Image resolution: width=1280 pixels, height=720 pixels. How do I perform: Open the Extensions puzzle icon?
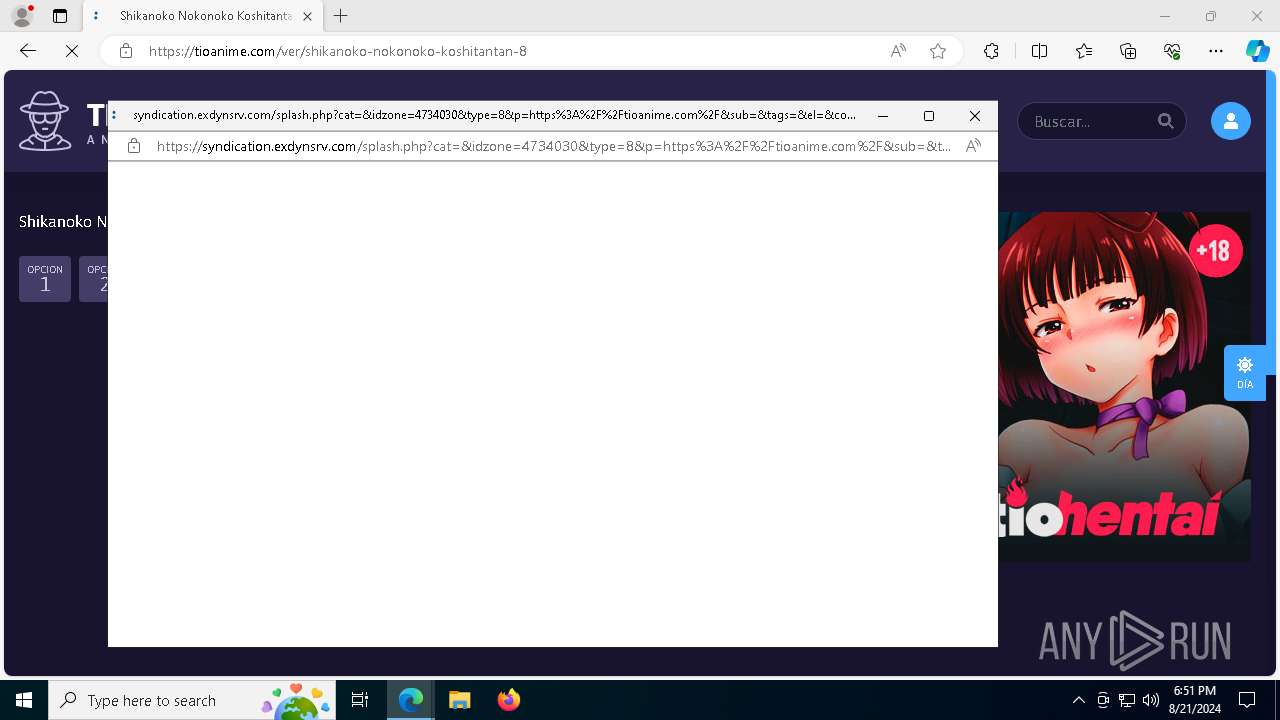[x=991, y=51]
